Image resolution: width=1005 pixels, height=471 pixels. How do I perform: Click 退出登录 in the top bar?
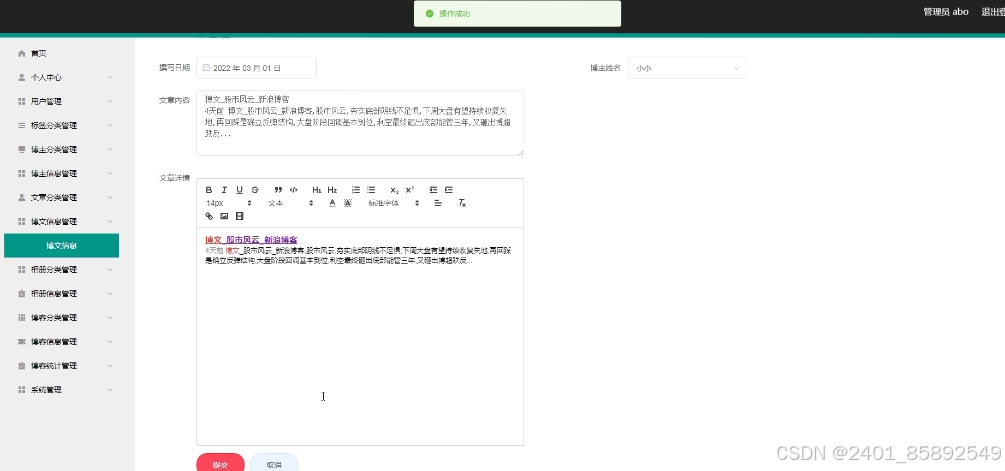click(x=993, y=12)
